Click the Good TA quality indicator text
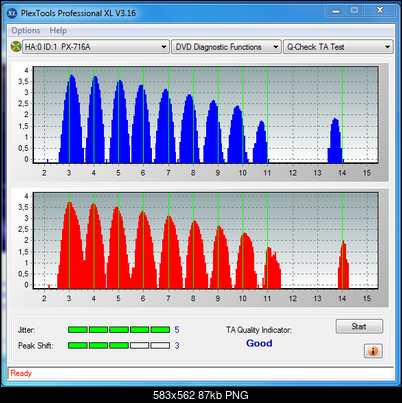The image size is (402, 403). (x=259, y=343)
